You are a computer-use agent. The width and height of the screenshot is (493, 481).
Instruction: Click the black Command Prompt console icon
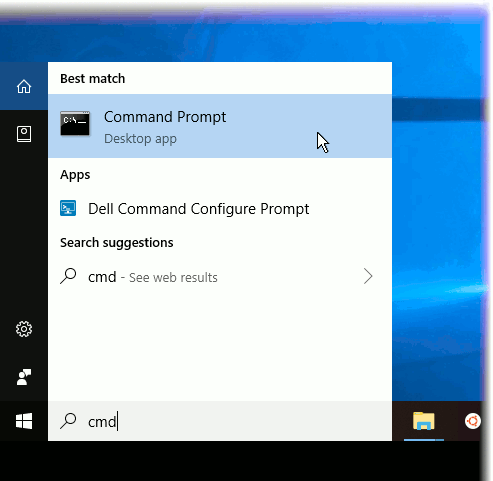[x=75, y=124]
